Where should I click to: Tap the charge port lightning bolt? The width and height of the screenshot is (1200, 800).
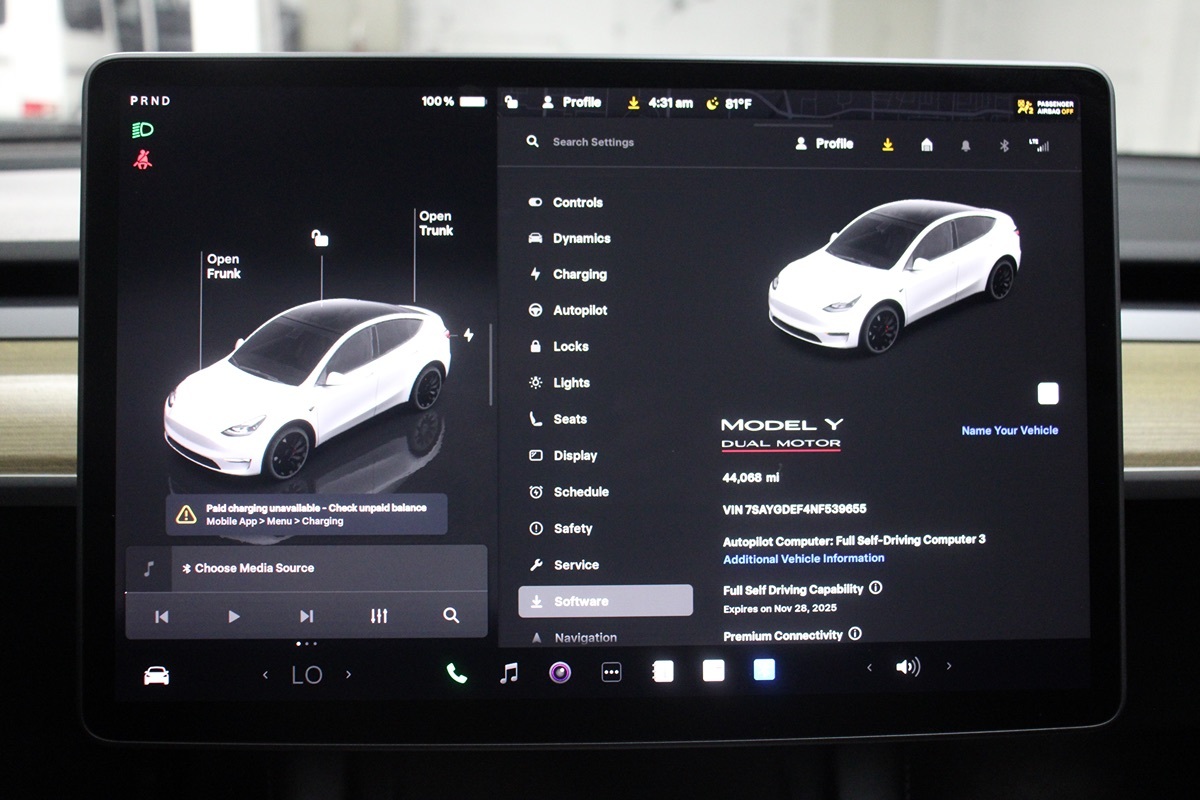(x=468, y=335)
